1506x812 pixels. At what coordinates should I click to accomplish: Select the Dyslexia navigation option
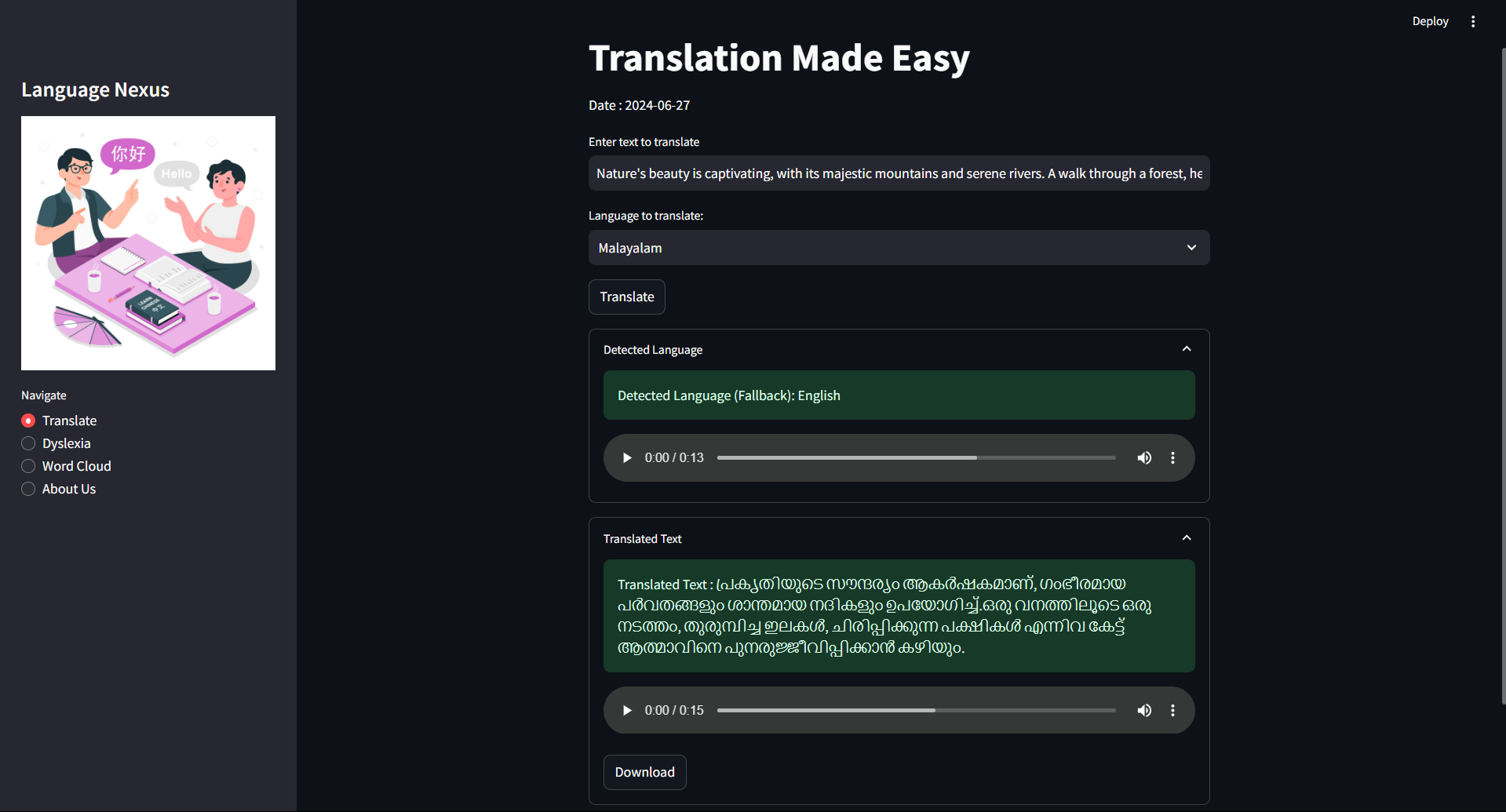click(57, 444)
